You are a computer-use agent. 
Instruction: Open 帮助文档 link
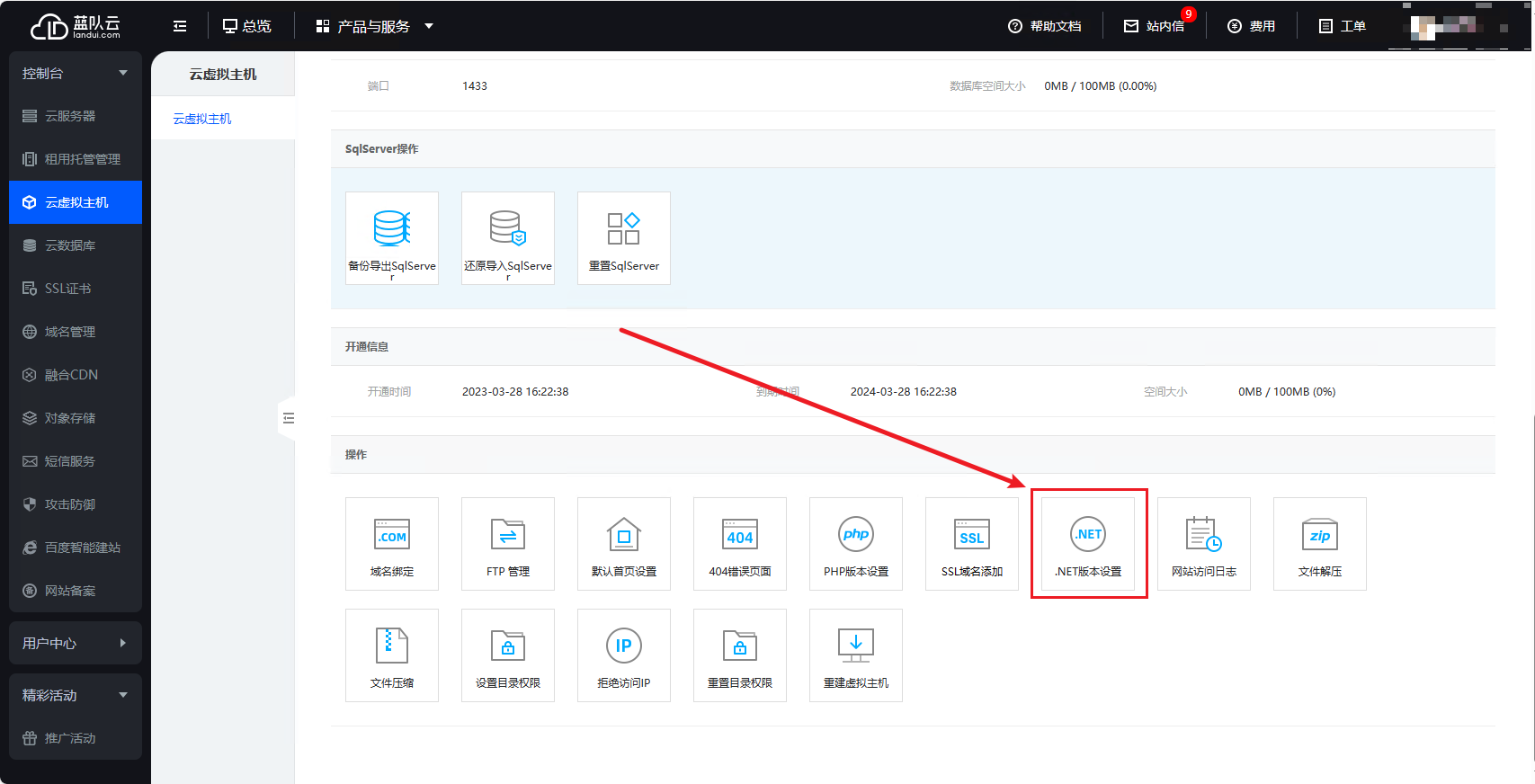(1045, 26)
